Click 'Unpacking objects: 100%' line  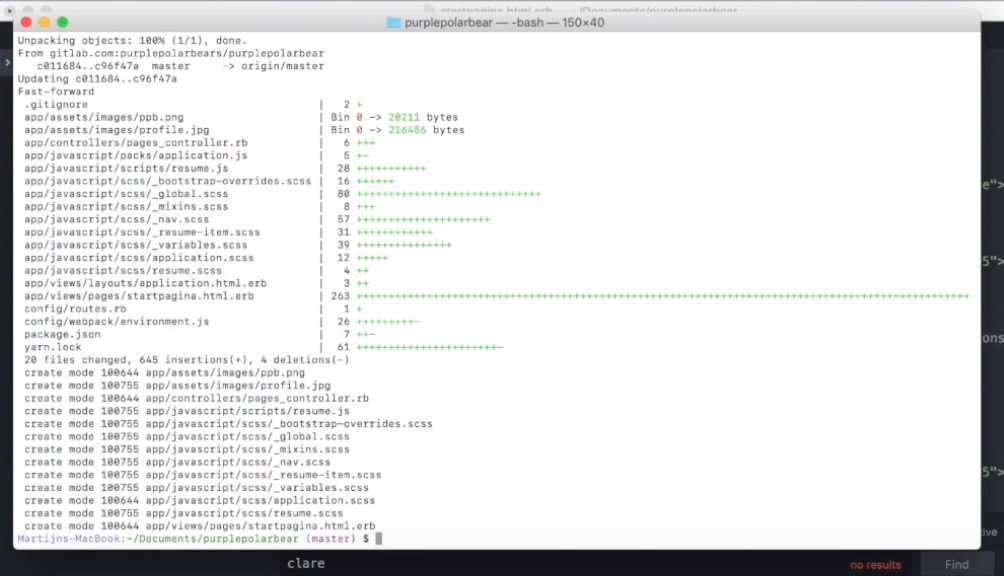[x=133, y=40]
